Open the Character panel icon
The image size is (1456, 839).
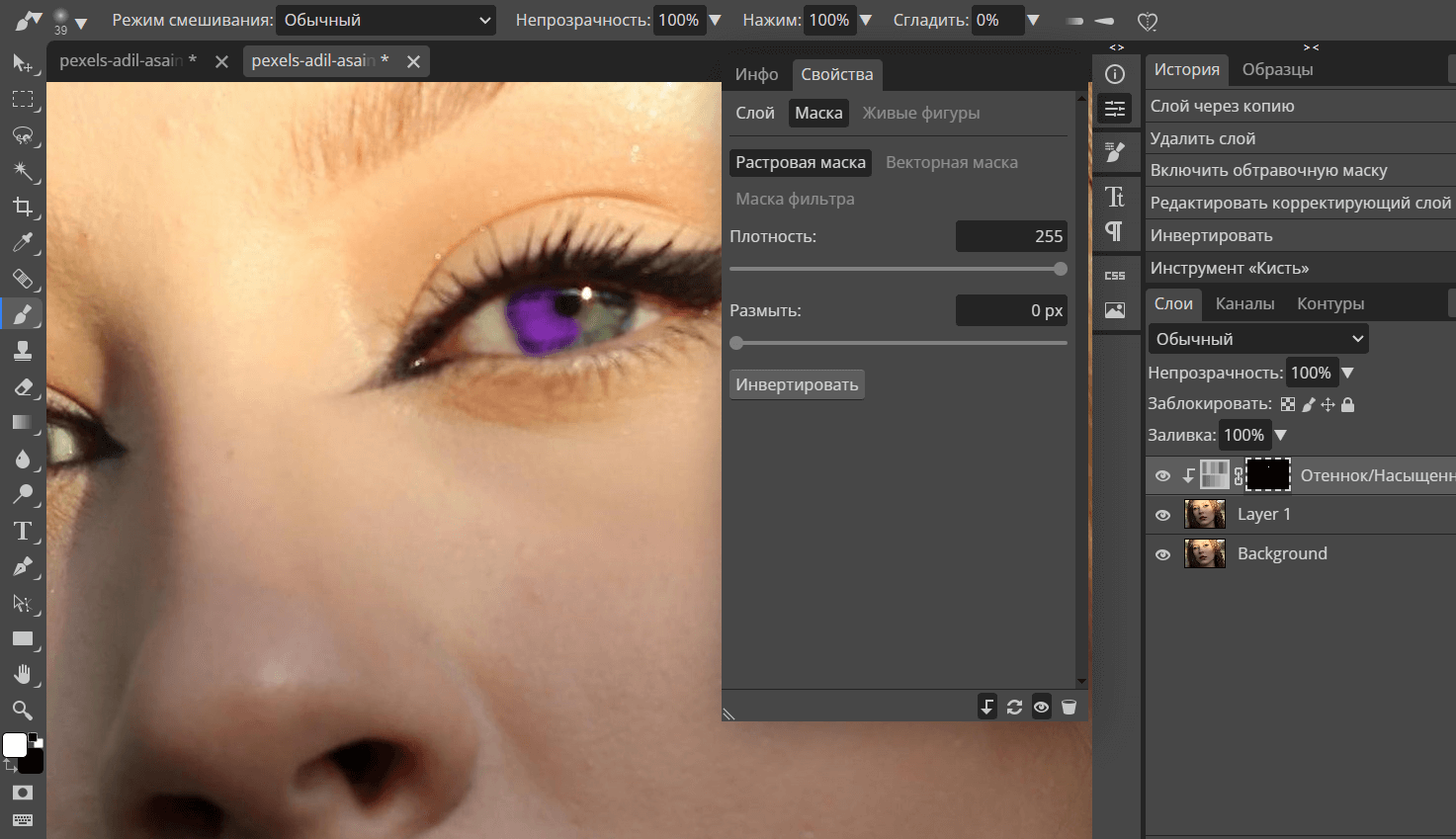tap(1115, 197)
